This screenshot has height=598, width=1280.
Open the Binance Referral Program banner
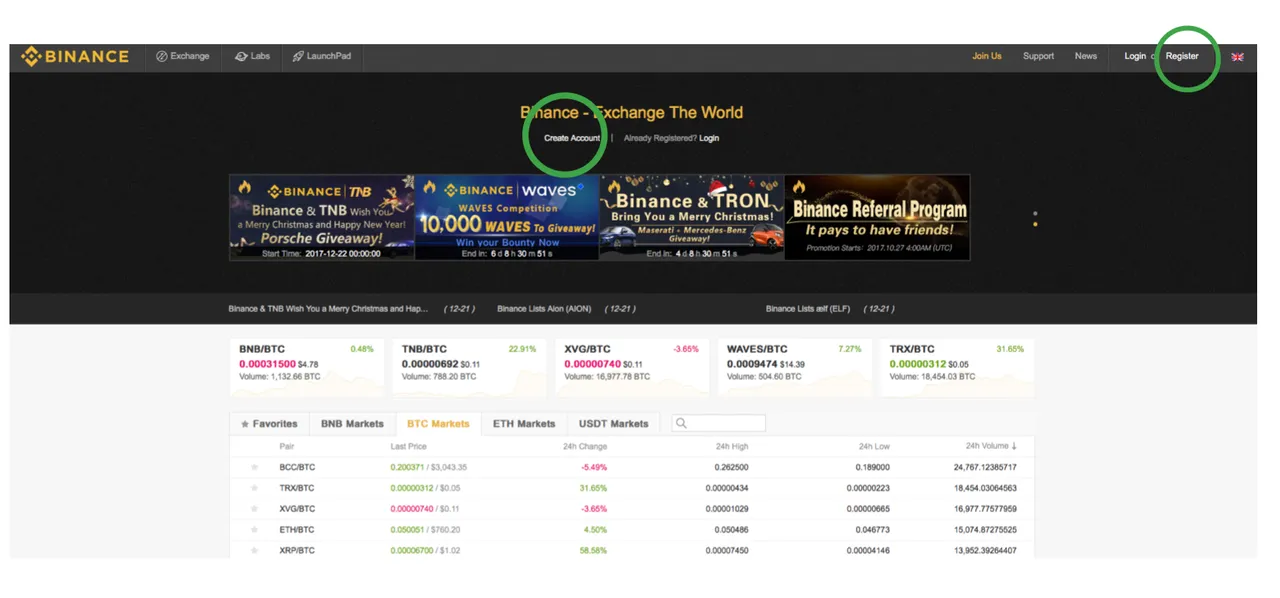877,218
